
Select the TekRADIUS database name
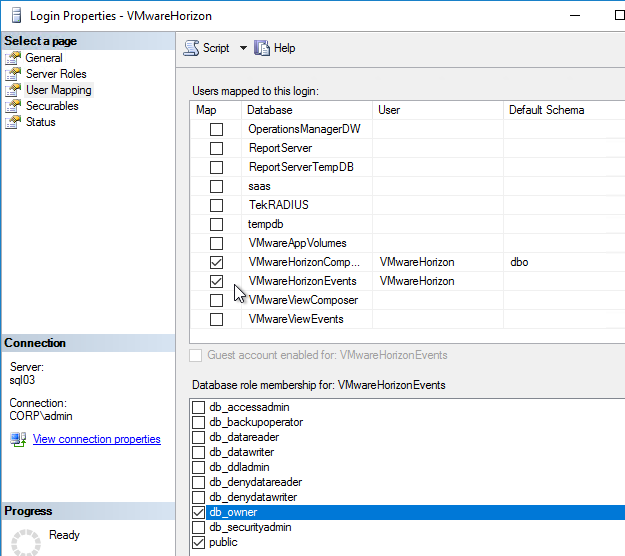(x=279, y=205)
